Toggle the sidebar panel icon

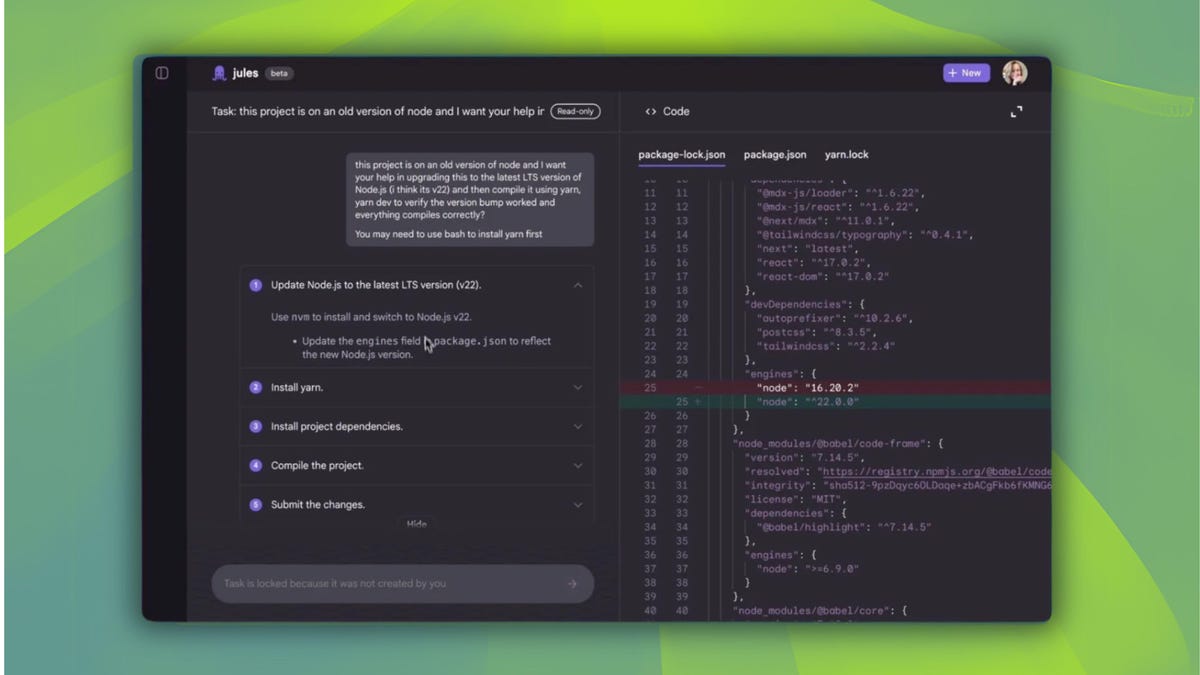coord(162,73)
